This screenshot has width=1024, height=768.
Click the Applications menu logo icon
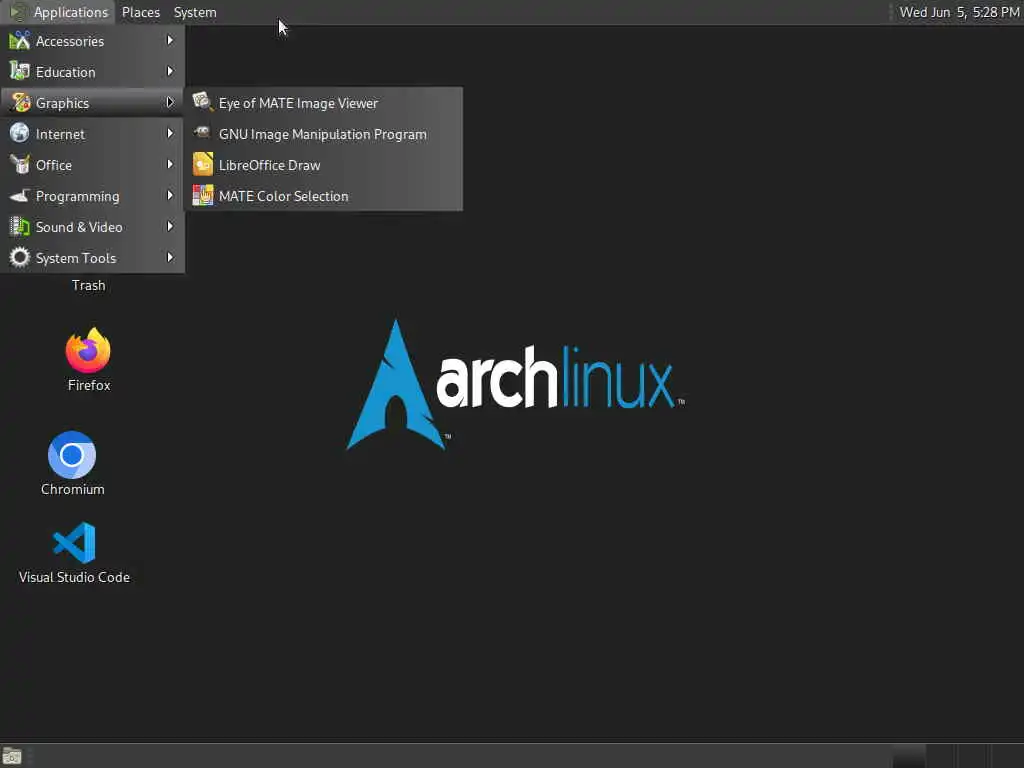[18, 12]
